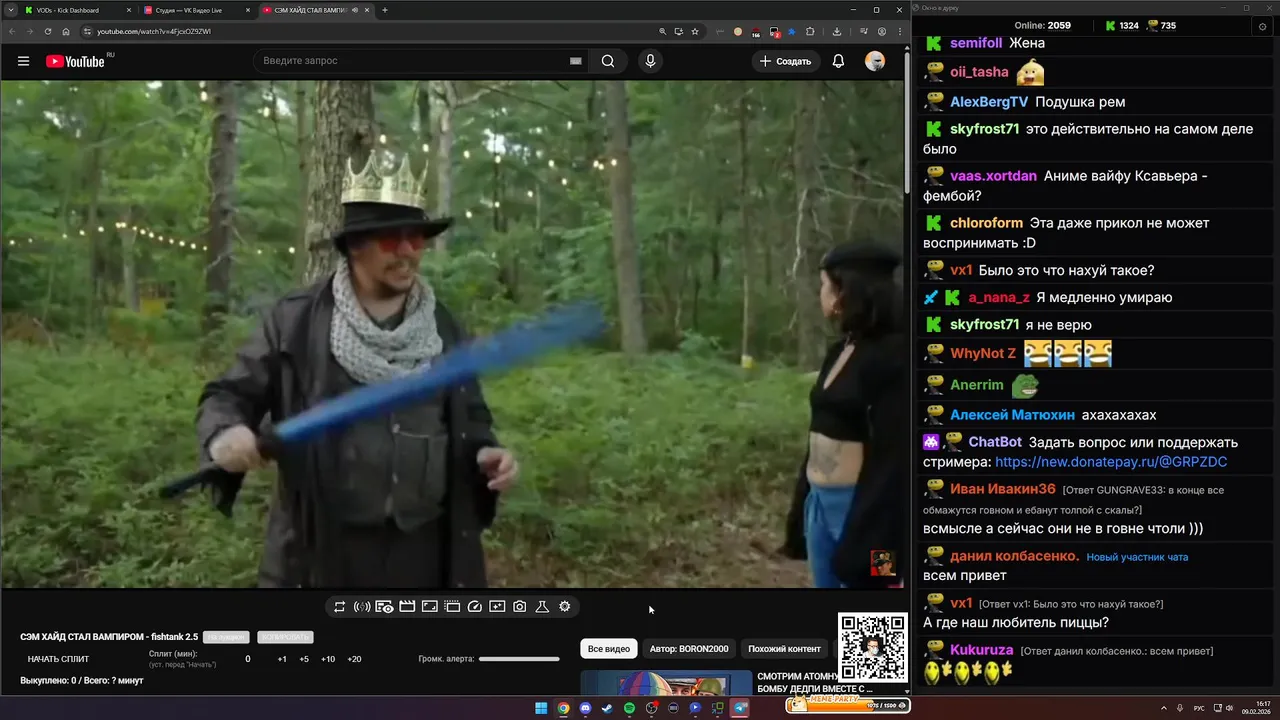Open the on-screen keyboard icon in search box
This screenshot has height=720, width=1280.
[x=575, y=61]
